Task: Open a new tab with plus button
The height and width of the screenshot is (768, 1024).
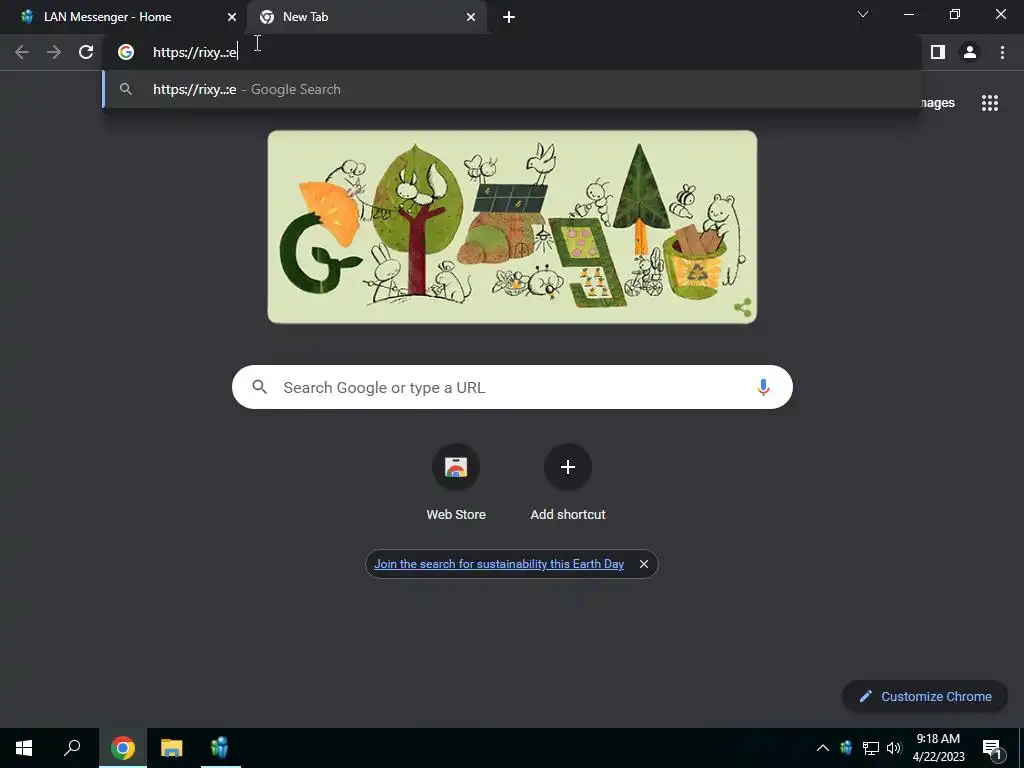Action: (509, 17)
